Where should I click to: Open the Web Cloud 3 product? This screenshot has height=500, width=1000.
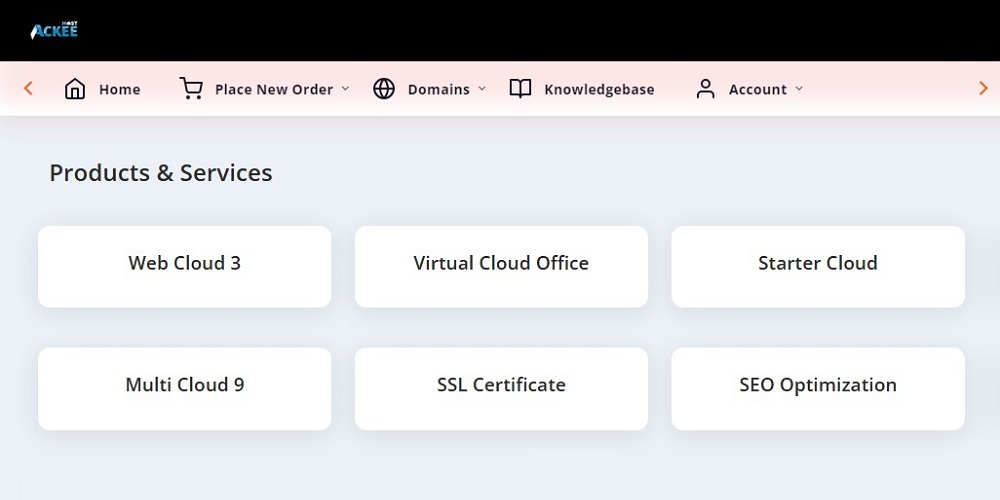click(185, 264)
